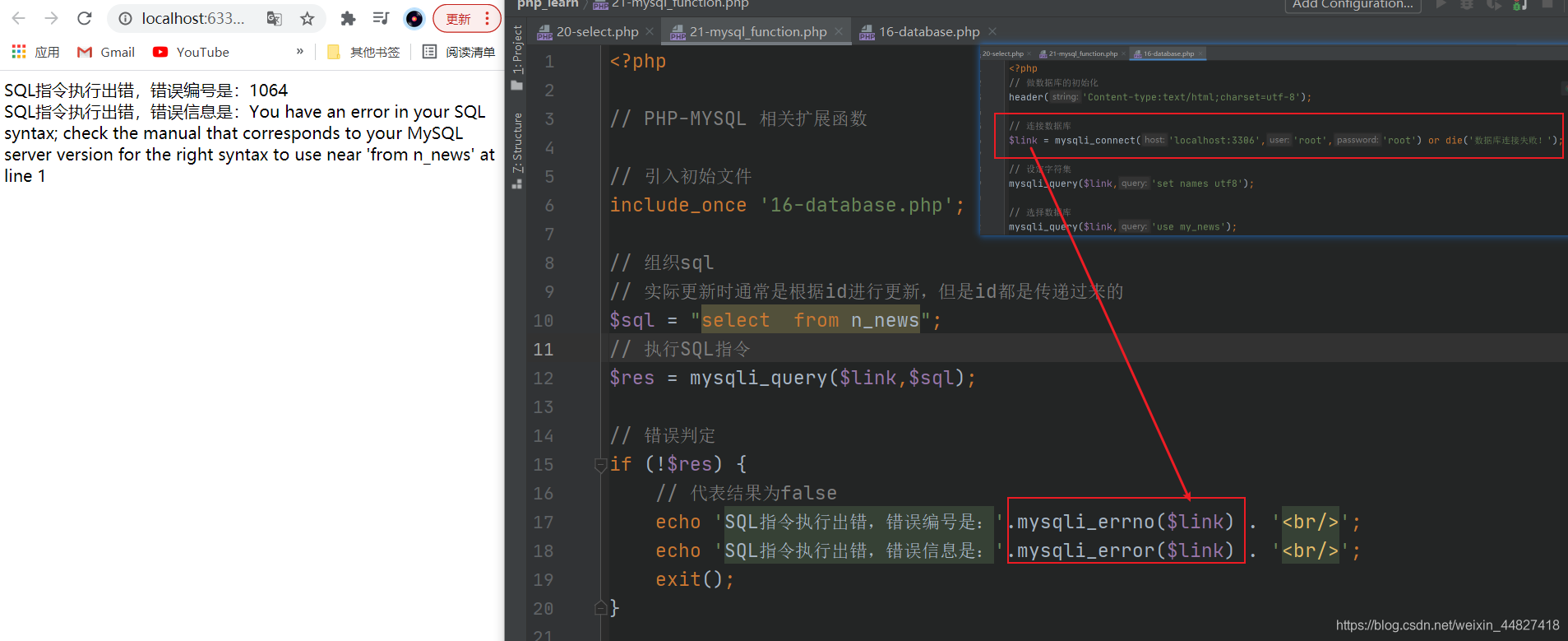The image size is (1568, 641).
Task: Click the include_once keyword on line 6
Action: tap(678, 205)
